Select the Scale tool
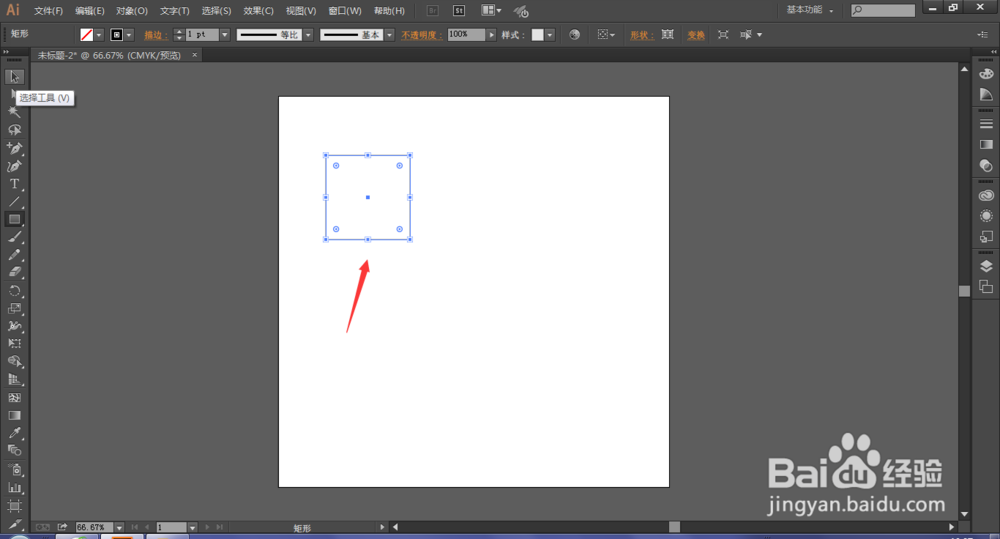Image resolution: width=1000 pixels, height=539 pixels. (x=14, y=309)
